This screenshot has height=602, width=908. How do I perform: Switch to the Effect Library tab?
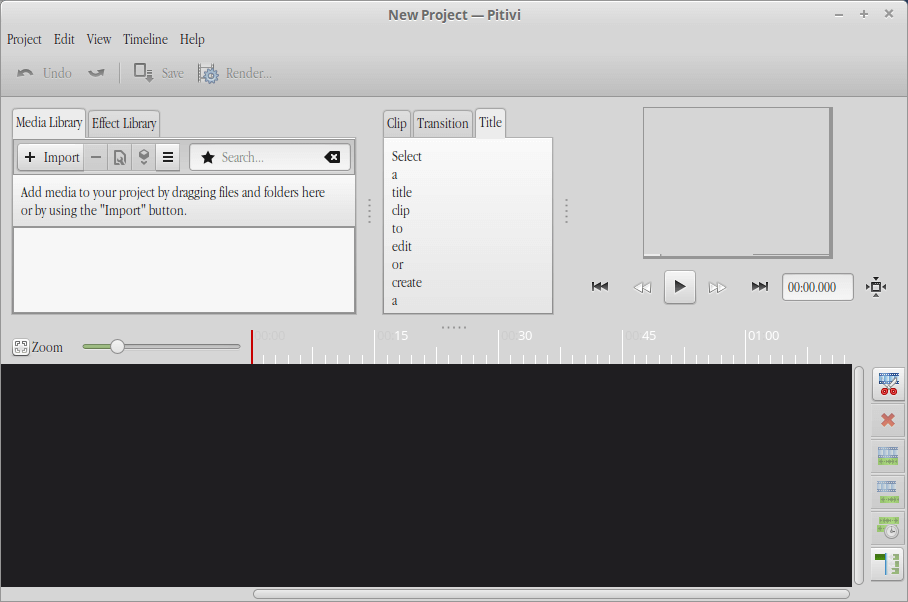(124, 123)
